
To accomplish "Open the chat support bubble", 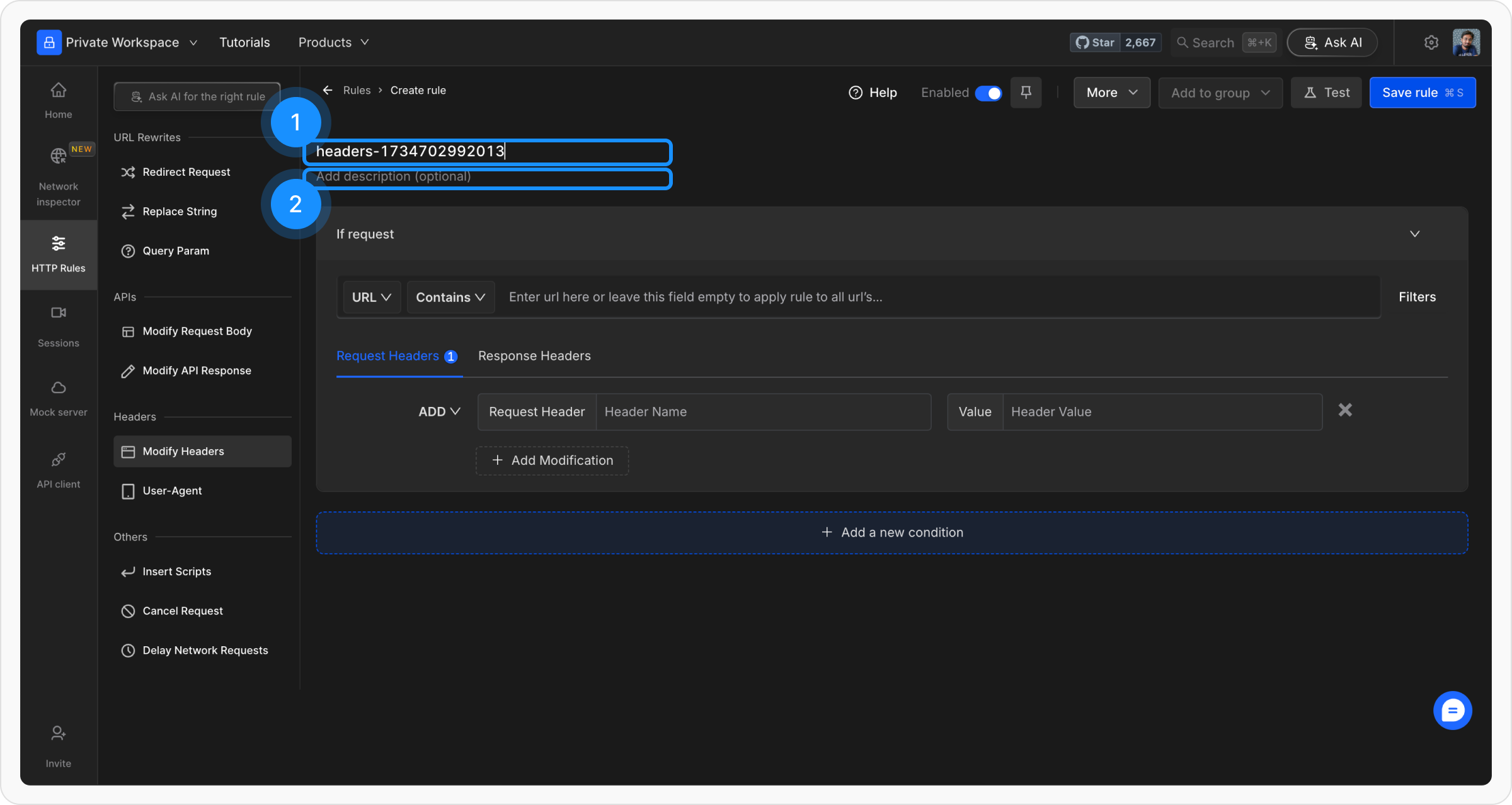I will (1452, 711).
